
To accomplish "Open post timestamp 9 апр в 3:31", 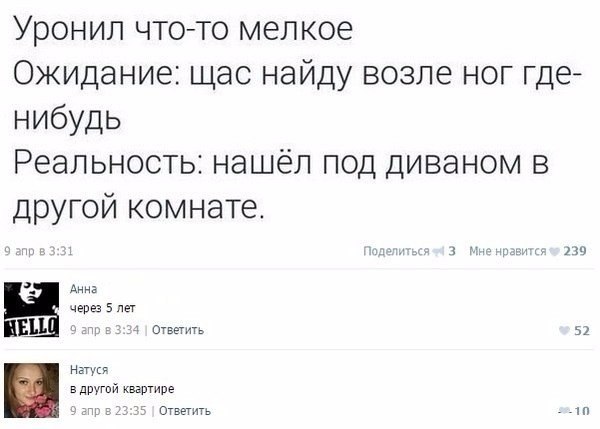I will pyautogui.click(x=38, y=251).
